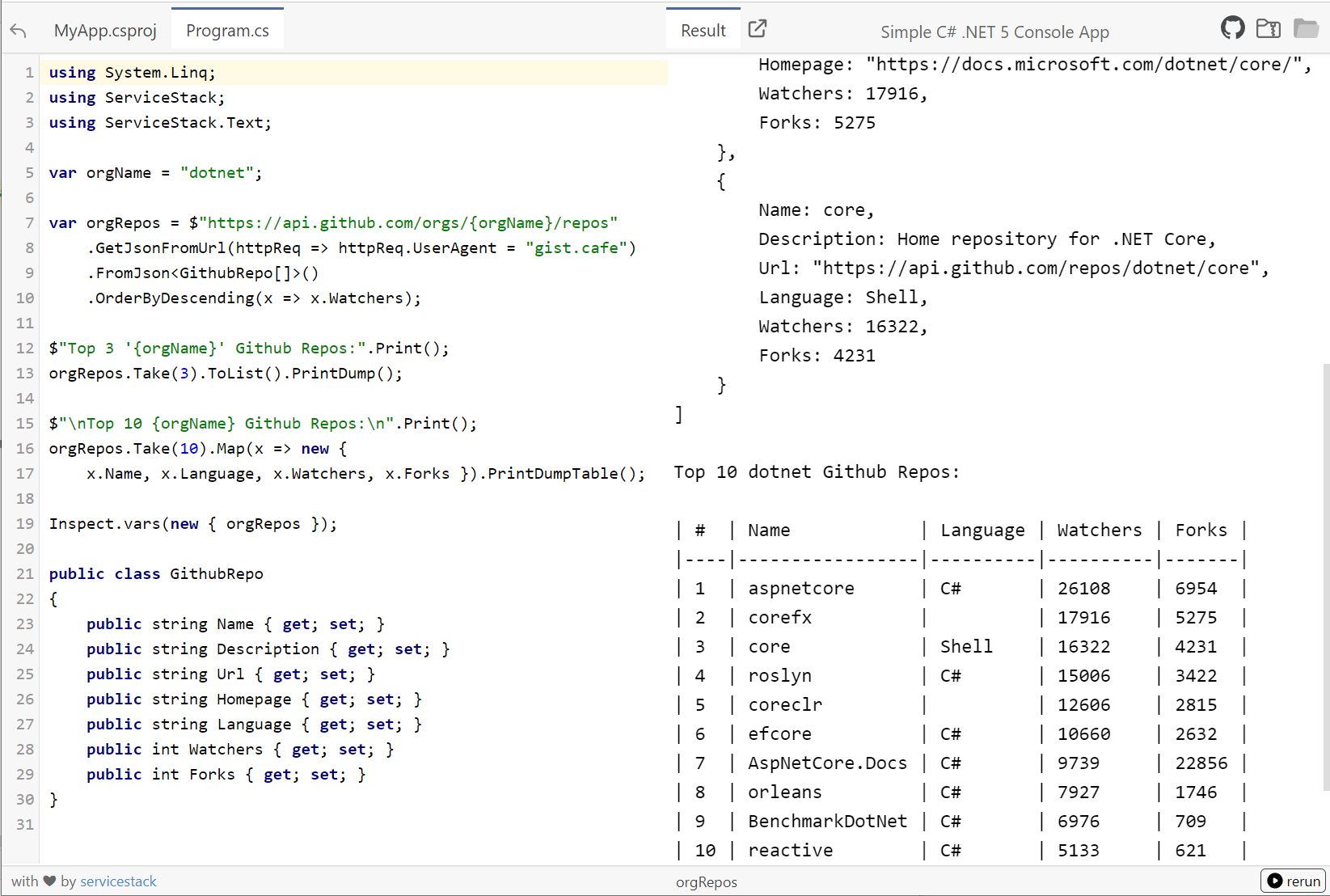This screenshot has height=896, width=1330.
Task: Open result in new window icon
Action: pyautogui.click(x=758, y=29)
